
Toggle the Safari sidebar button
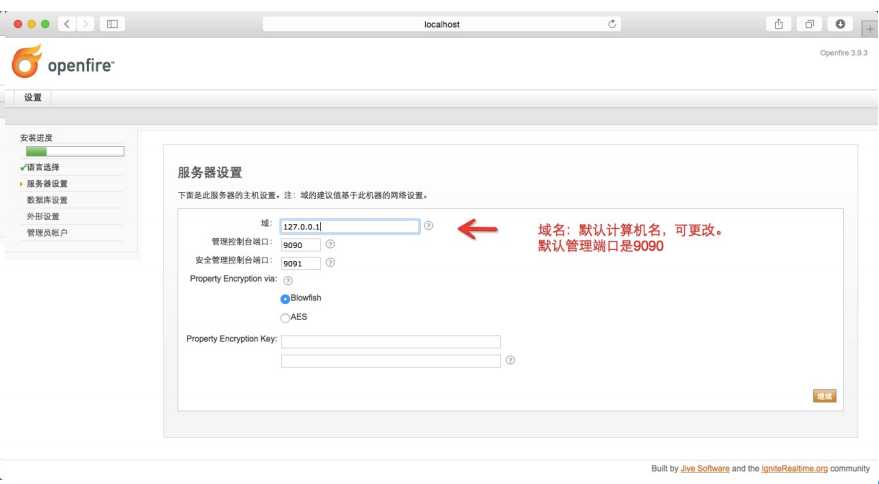pyautogui.click(x=112, y=24)
